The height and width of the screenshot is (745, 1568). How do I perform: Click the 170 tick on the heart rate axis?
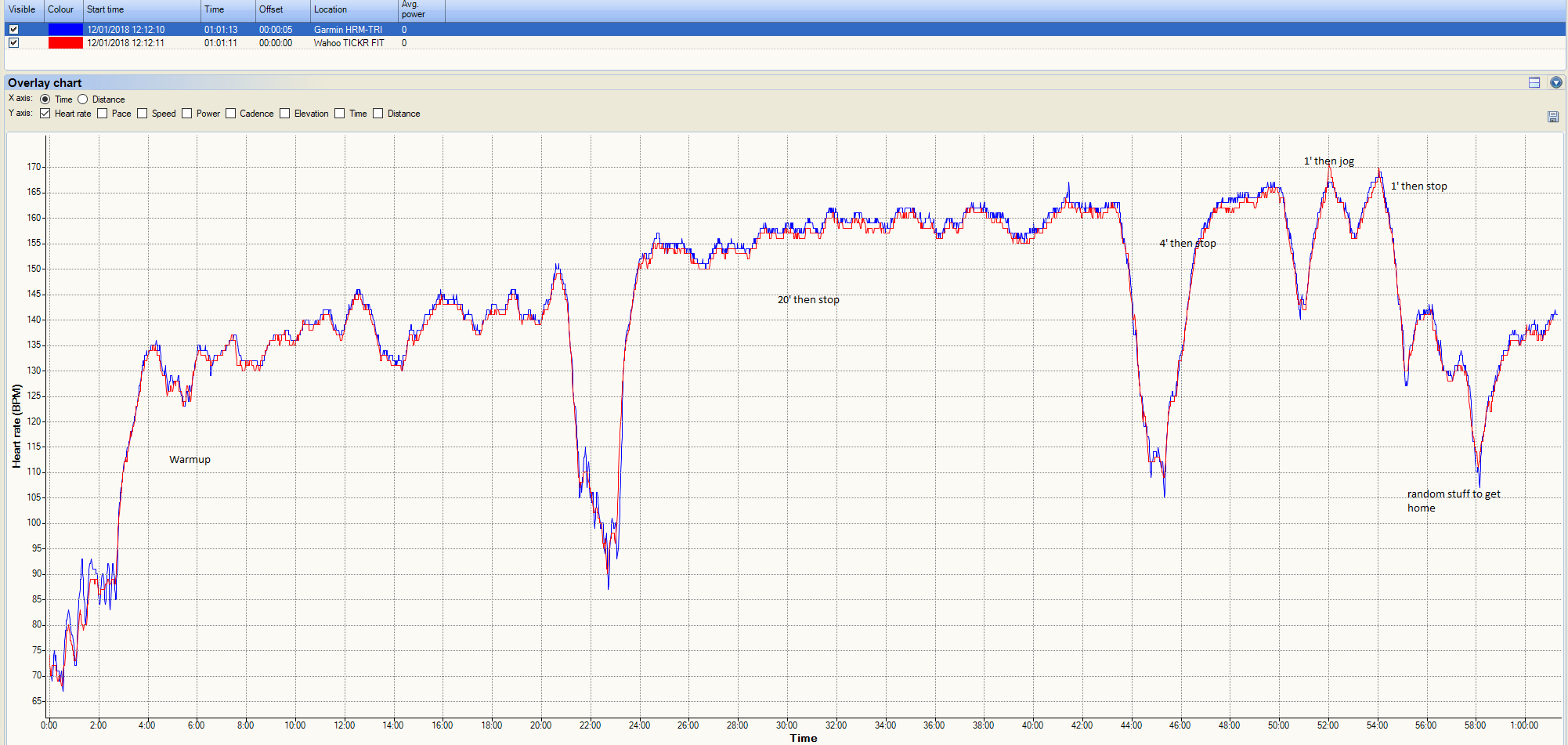point(34,167)
